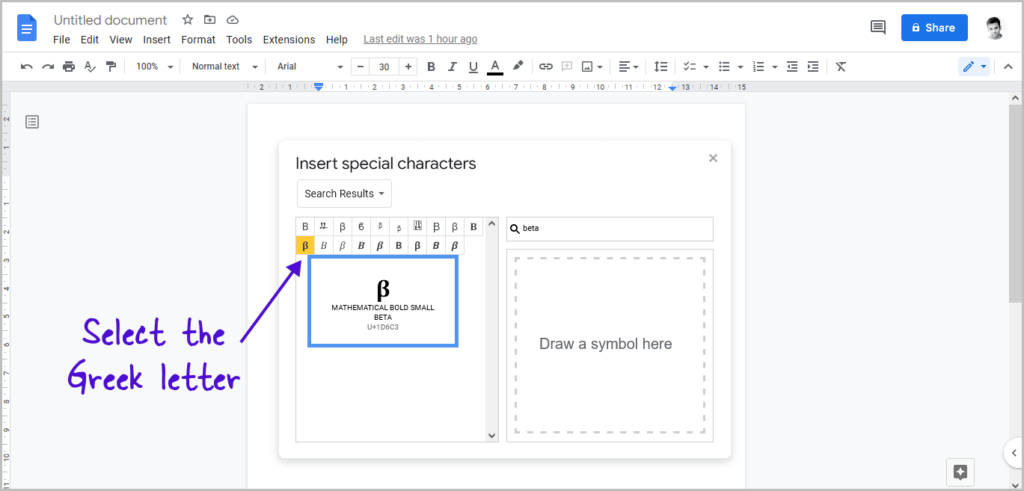Open bulleted list options dropdown arrow
Viewport: 1024px width, 491px height.
point(741,67)
